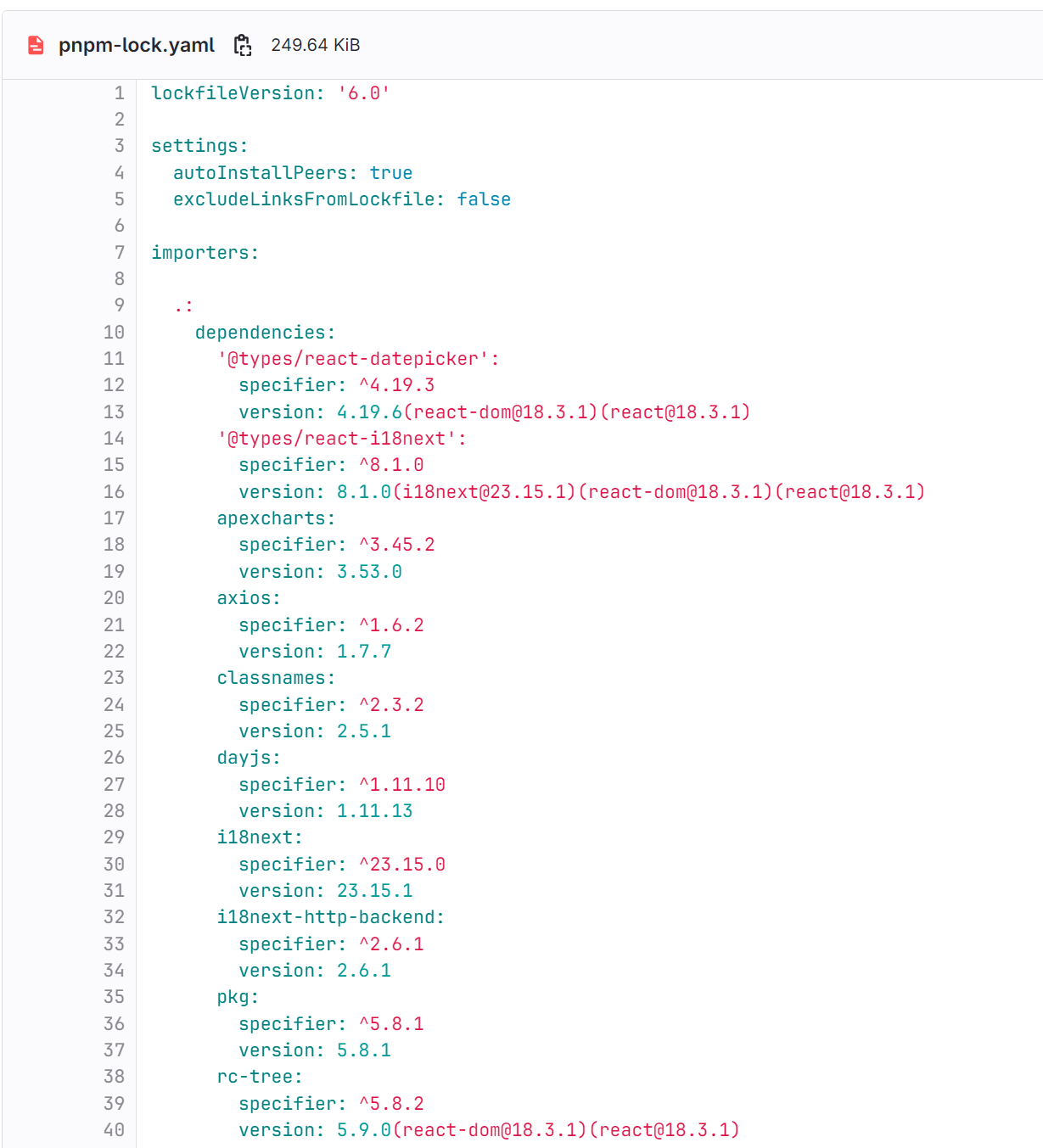Click line number 26
This screenshot has width=1043, height=1148.
115,757
